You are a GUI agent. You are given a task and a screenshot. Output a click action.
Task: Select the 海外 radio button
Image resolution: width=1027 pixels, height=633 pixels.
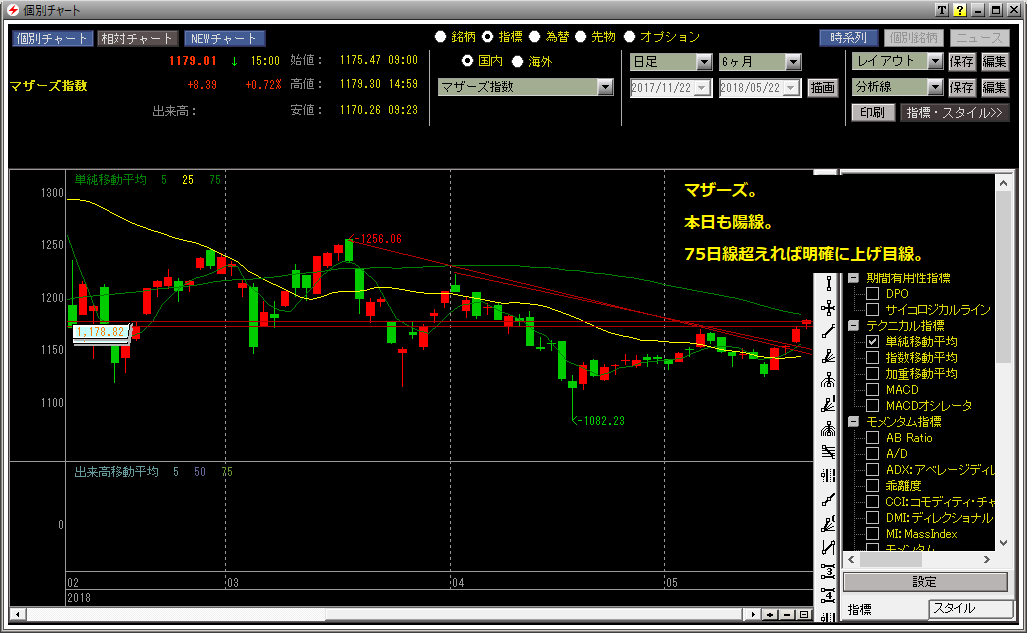(517, 62)
